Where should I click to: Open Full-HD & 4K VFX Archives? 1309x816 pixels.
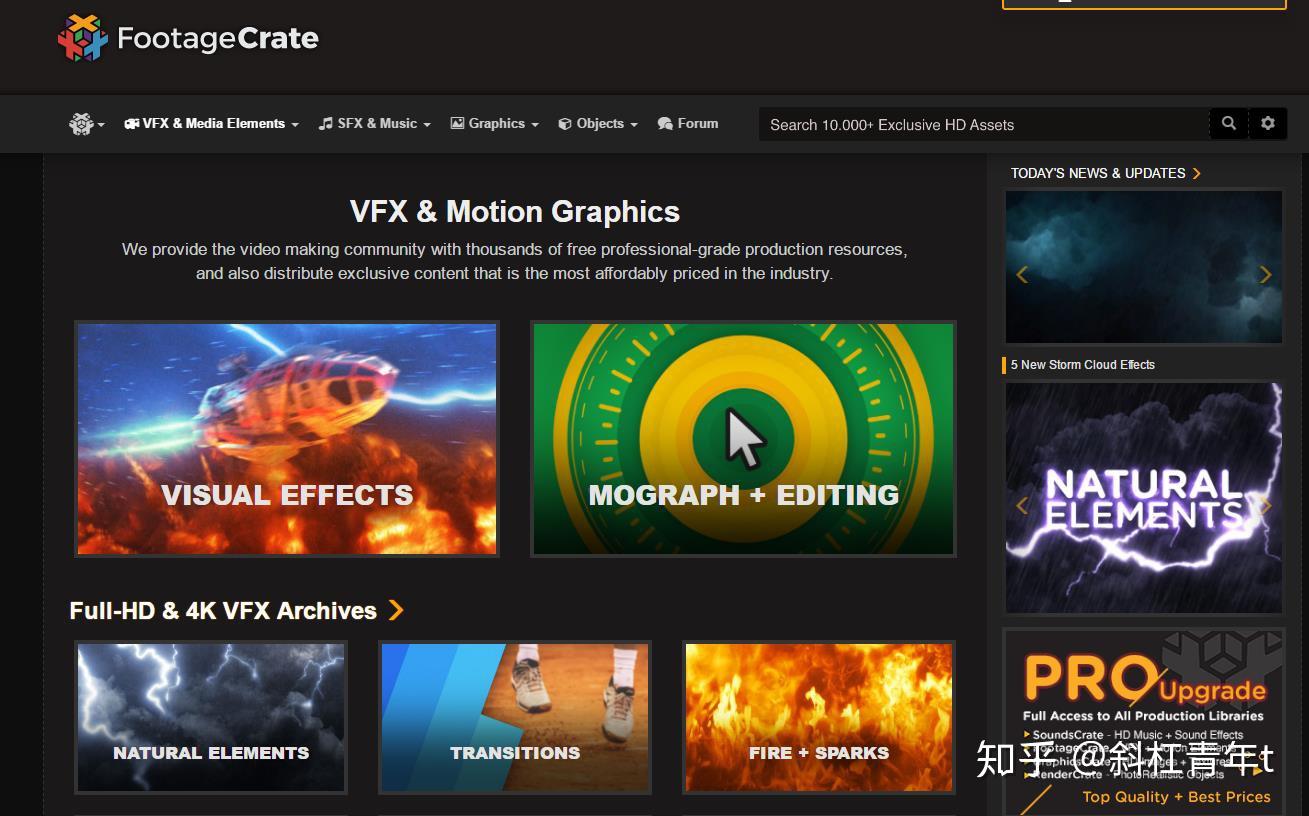click(x=223, y=610)
